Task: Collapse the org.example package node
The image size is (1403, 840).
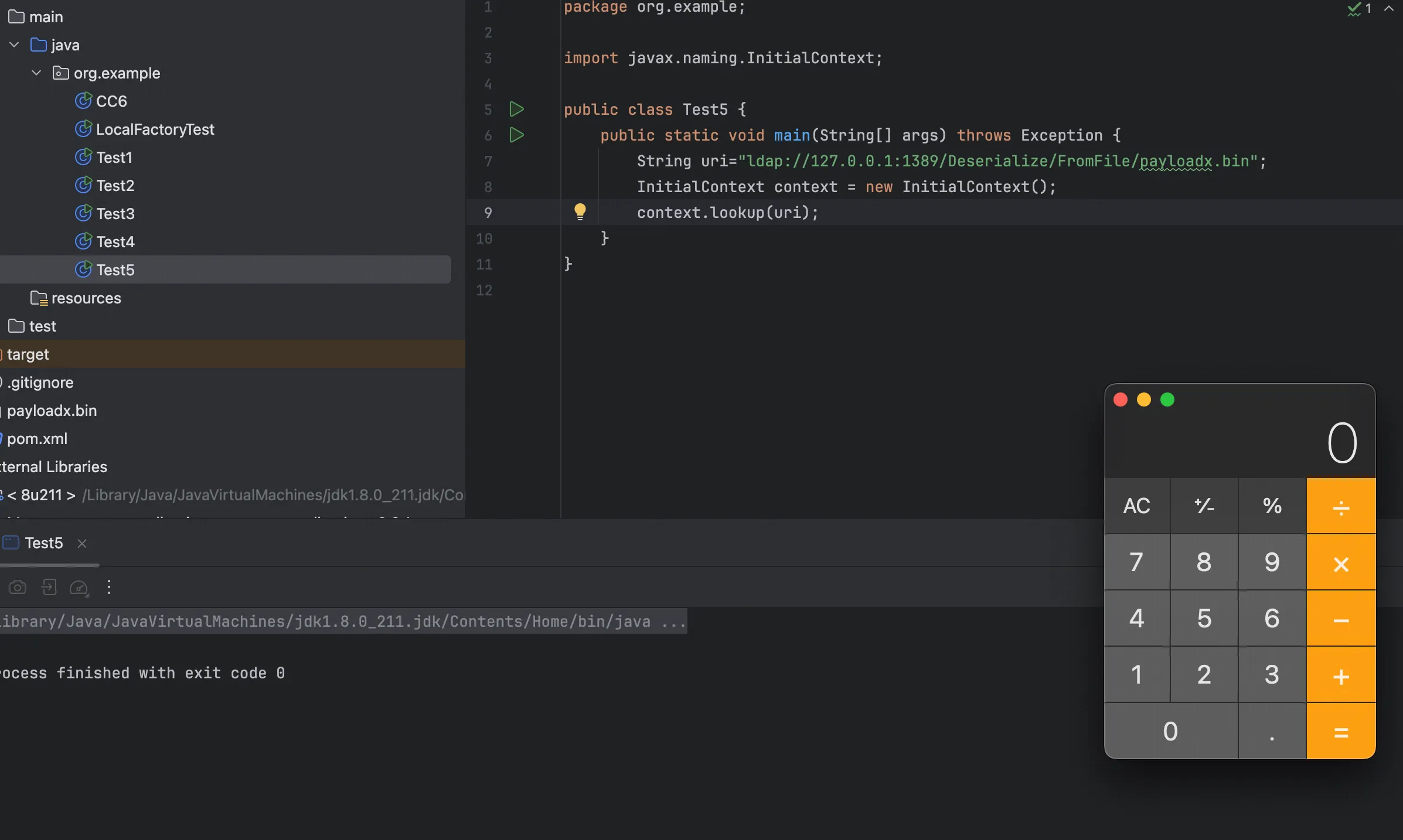Action: [36, 73]
